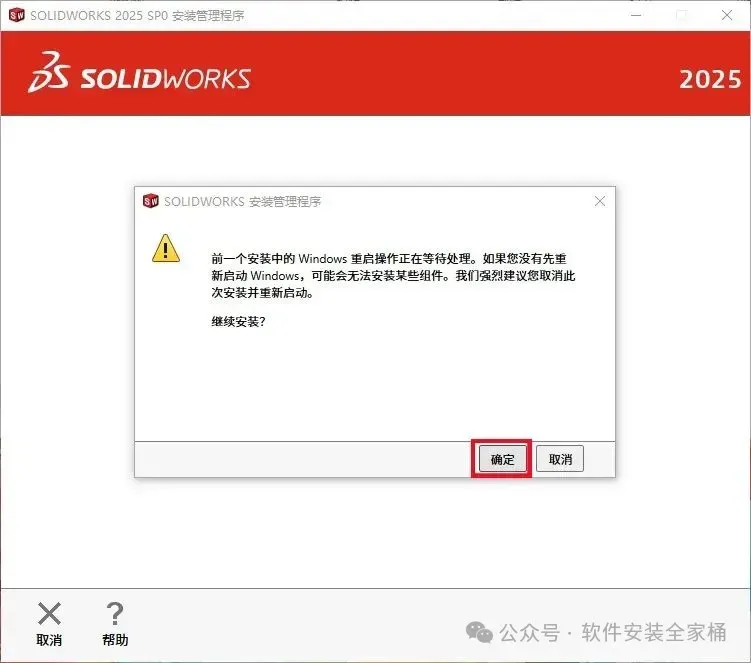The image size is (751, 663).
Task: Click the dialog title SOLIDWORKS 安装管理程序
Action: click(x=242, y=201)
